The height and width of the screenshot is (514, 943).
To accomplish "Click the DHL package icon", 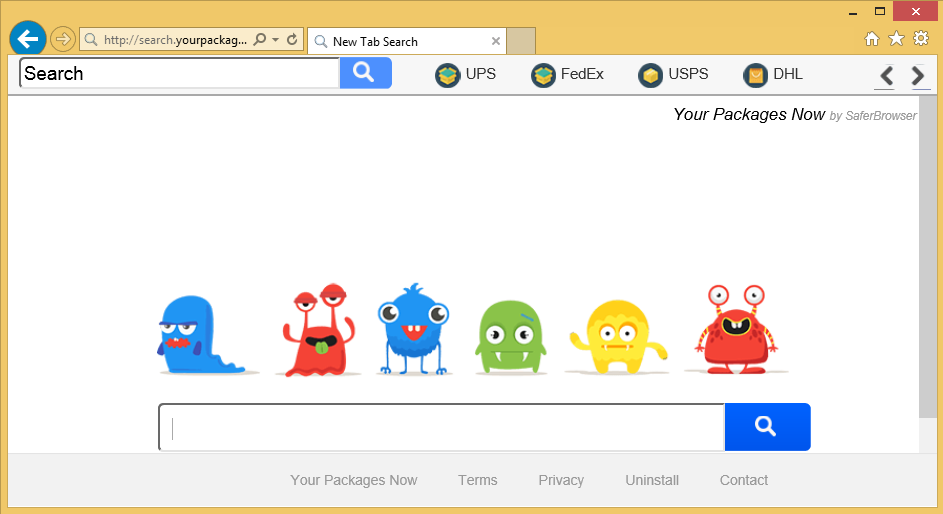I will pyautogui.click(x=755, y=75).
